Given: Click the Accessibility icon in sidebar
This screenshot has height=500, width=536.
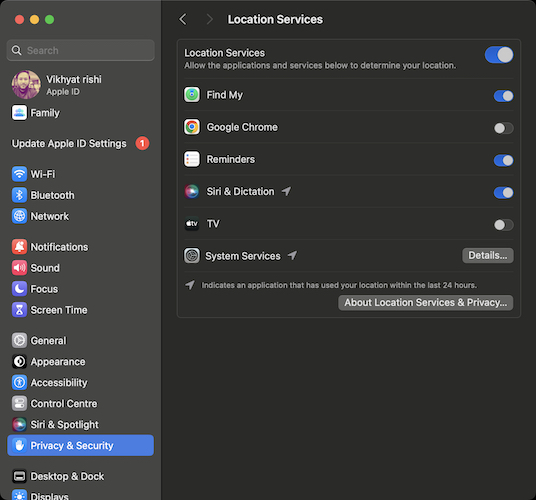Looking at the screenshot, I should (x=19, y=382).
